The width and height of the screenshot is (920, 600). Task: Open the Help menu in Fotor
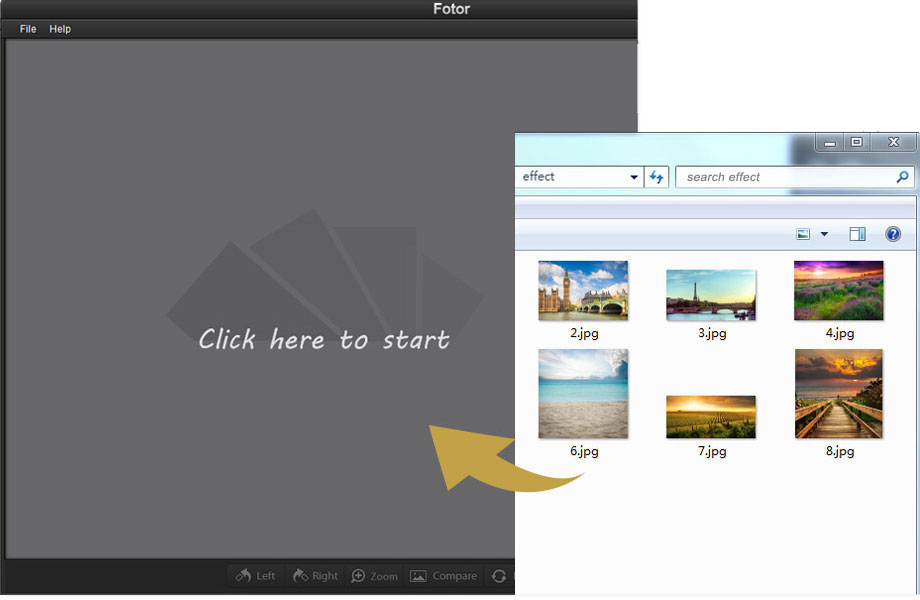pyautogui.click(x=60, y=29)
